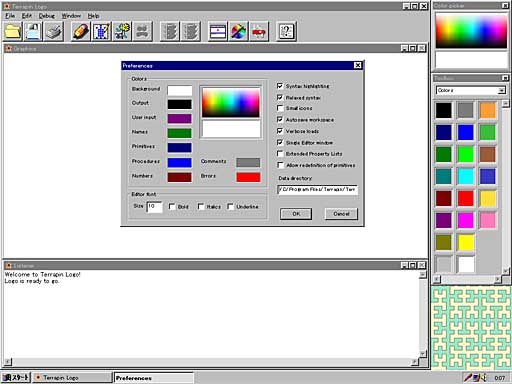Click the grayed-out toolbar icon right of the flower turtle
This screenshot has height=384, width=512.
point(142,31)
